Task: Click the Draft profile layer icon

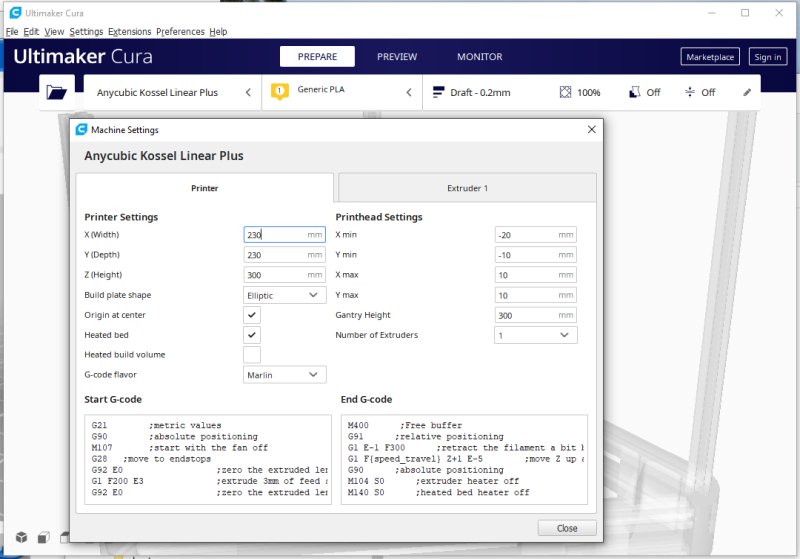Action: (x=438, y=92)
